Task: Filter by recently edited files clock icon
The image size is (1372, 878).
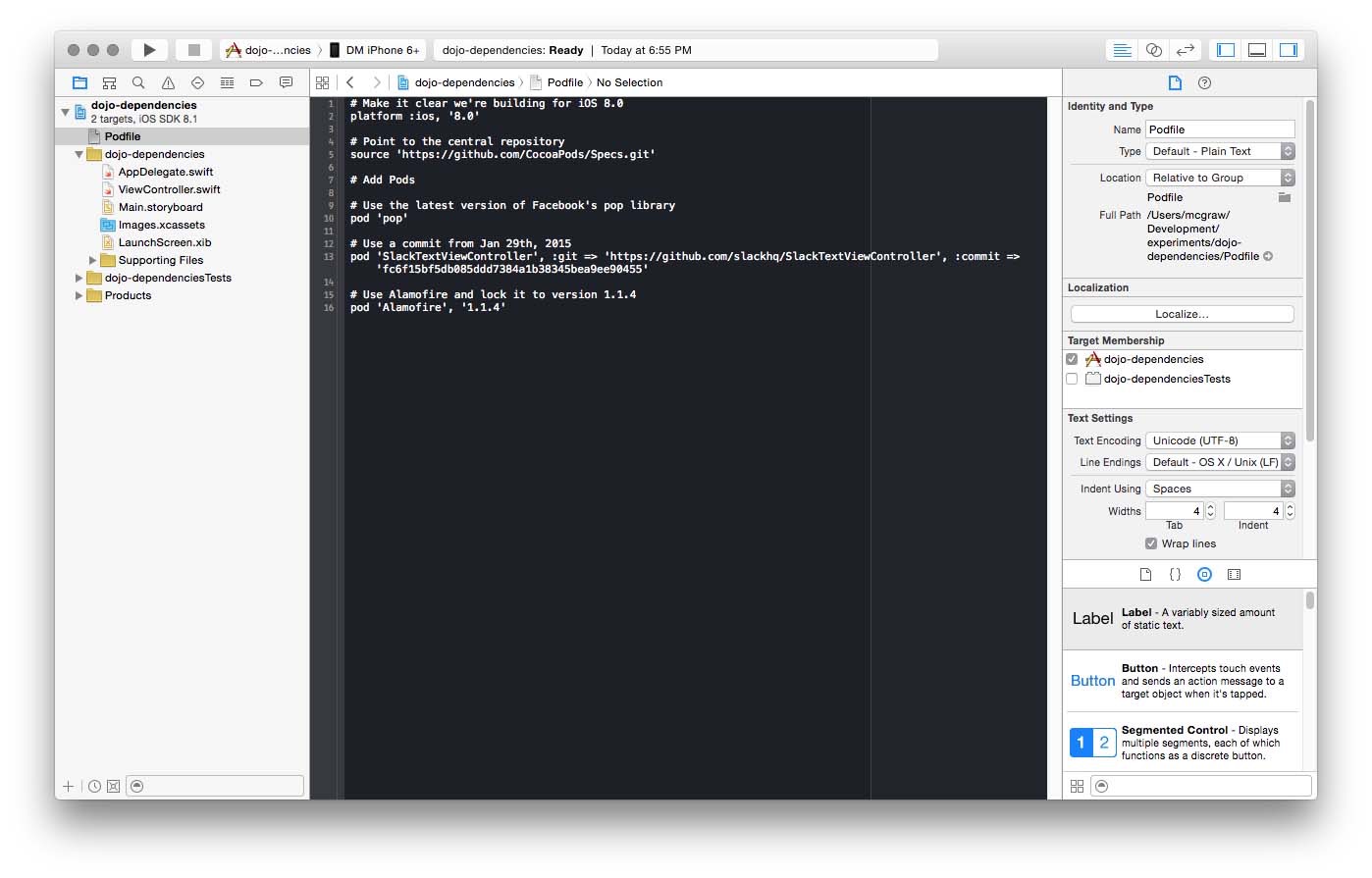Action: pos(94,786)
